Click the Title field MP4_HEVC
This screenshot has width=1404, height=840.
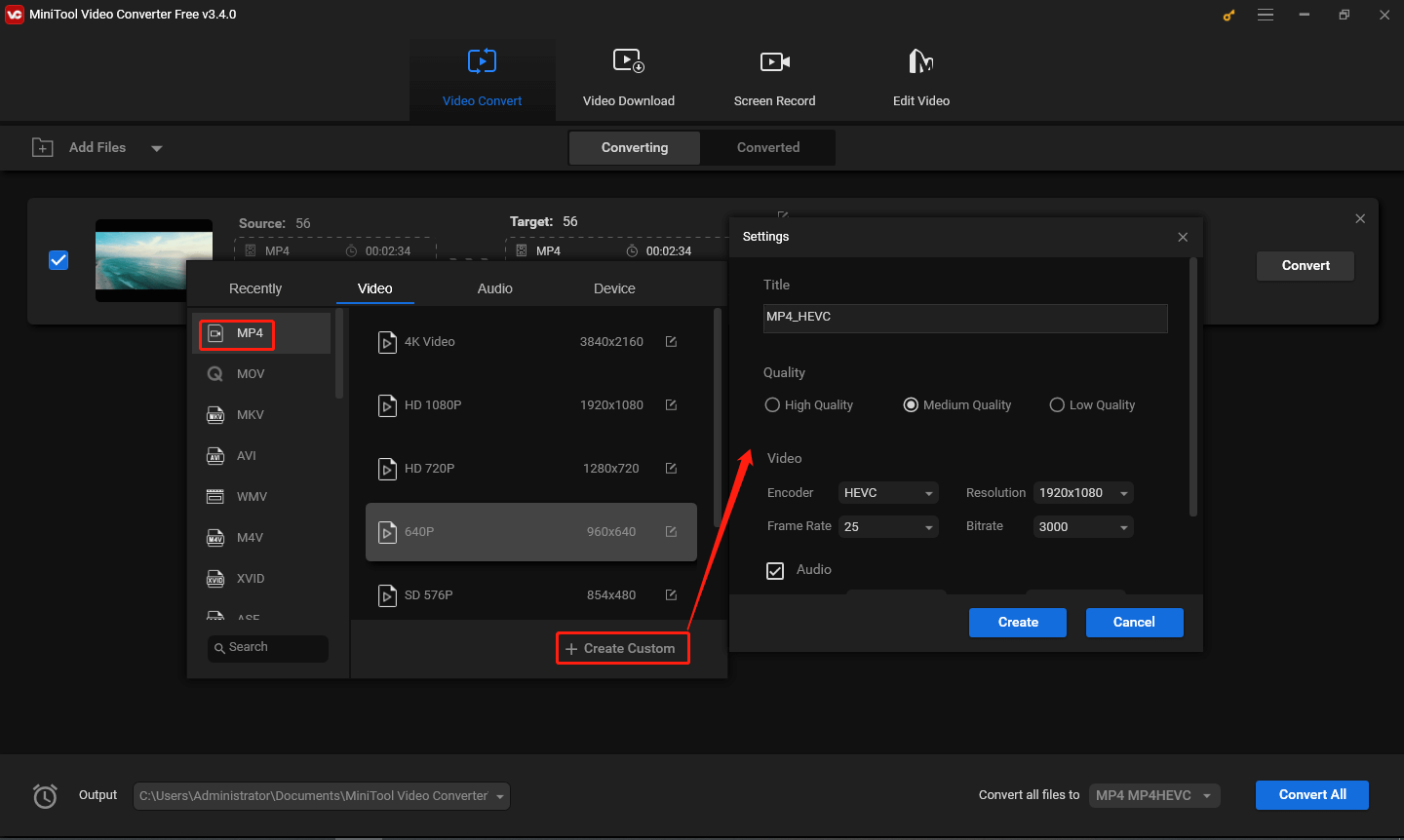coord(965,318)
